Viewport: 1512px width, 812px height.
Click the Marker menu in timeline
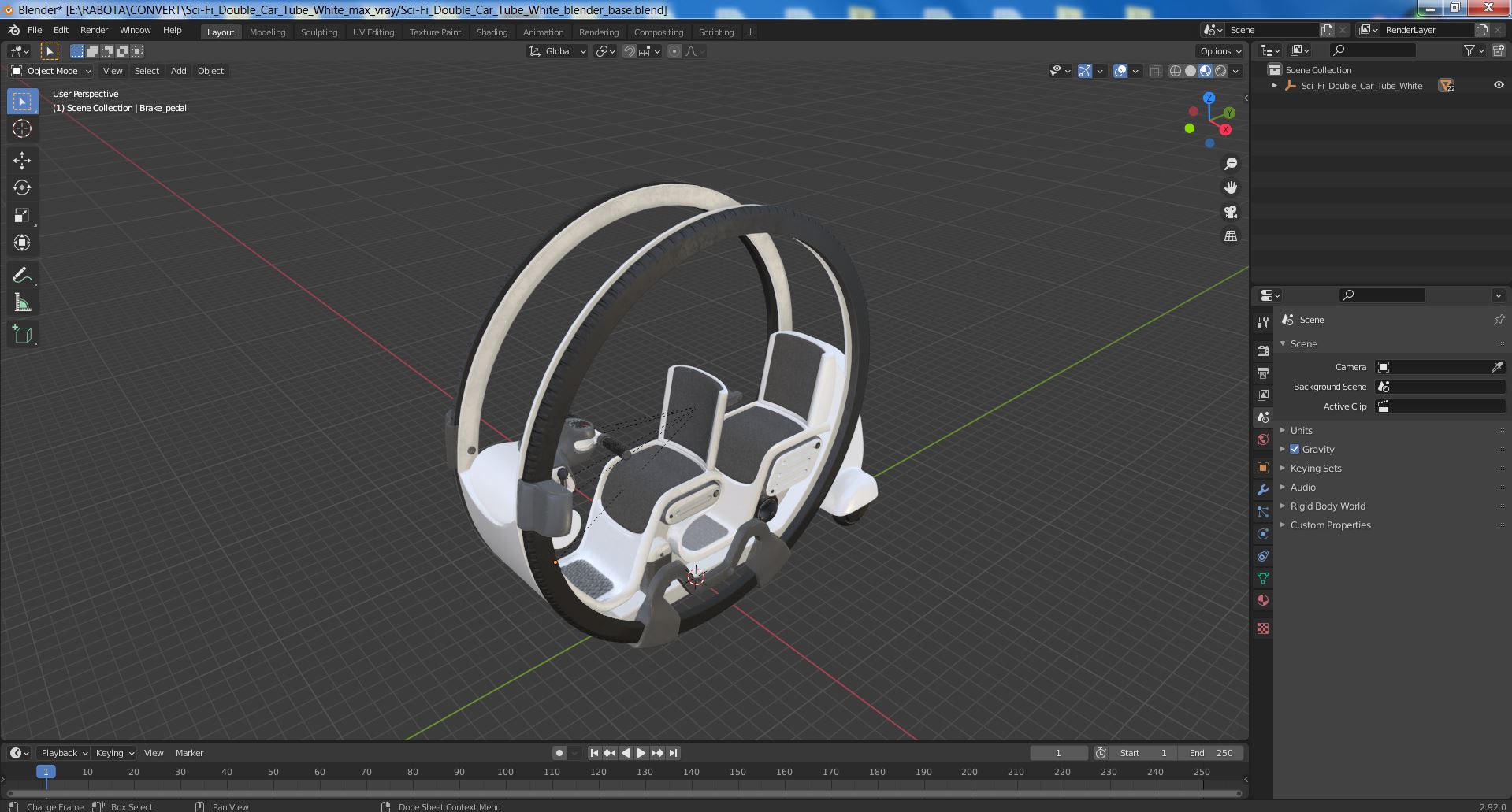coord(189,753)
